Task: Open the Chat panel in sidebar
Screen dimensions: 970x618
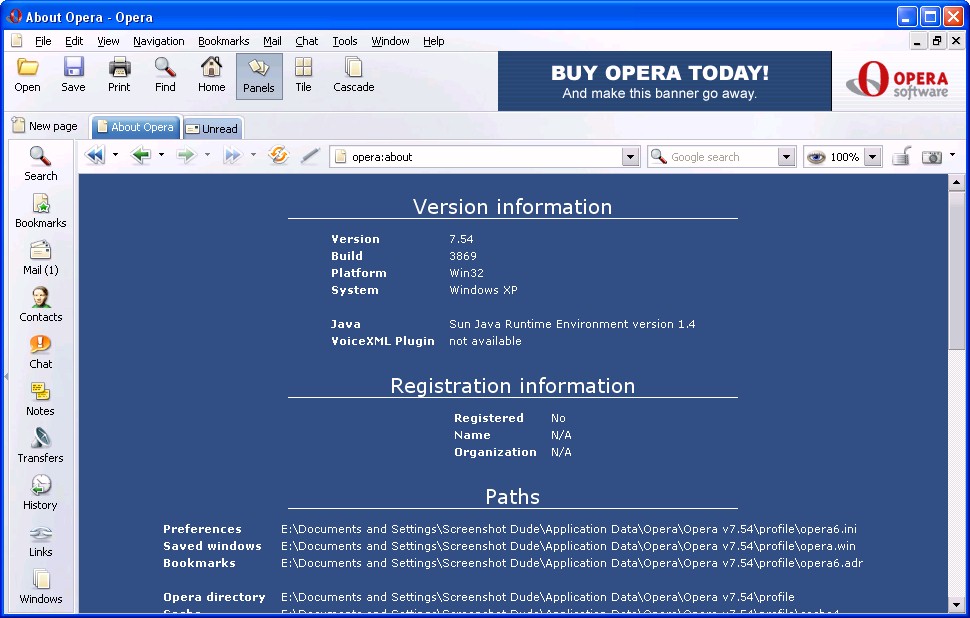Action: coord(41,351)
